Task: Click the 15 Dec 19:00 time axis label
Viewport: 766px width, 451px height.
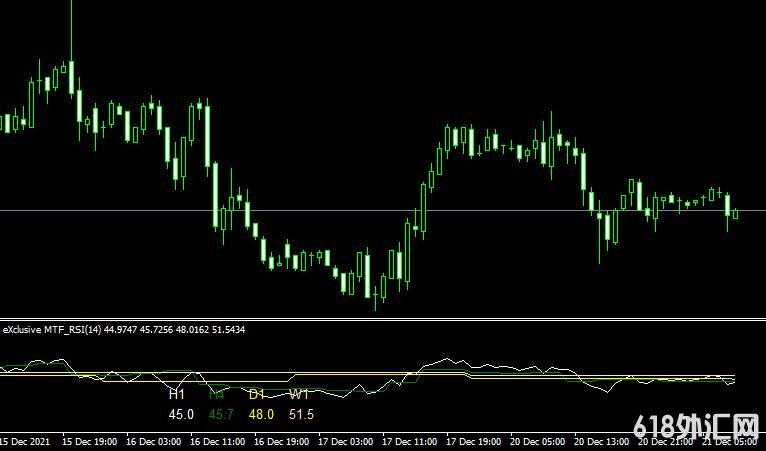Action: click(90, 442)
